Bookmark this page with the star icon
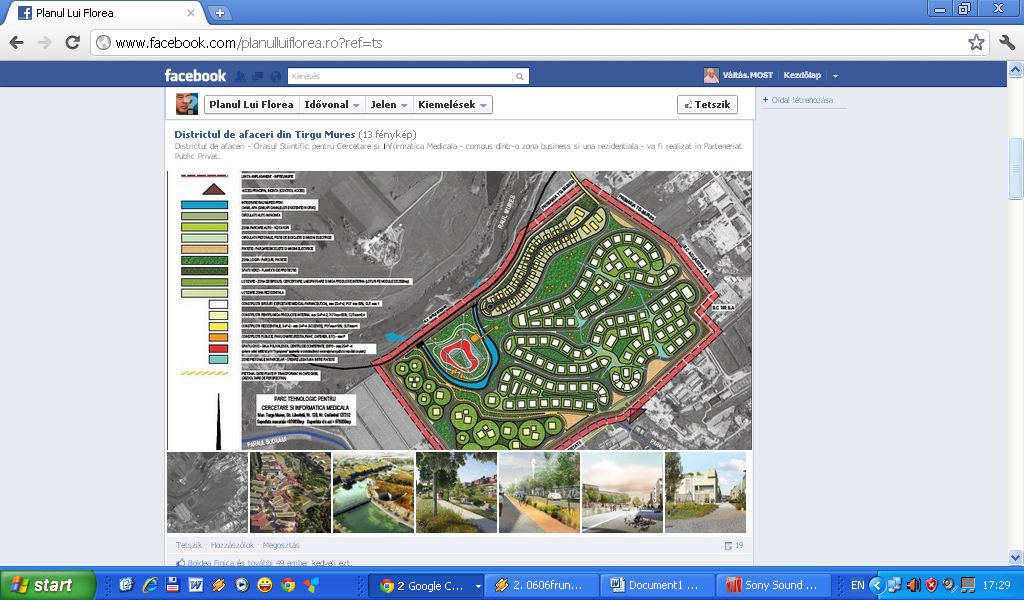 tap(976, 43)
